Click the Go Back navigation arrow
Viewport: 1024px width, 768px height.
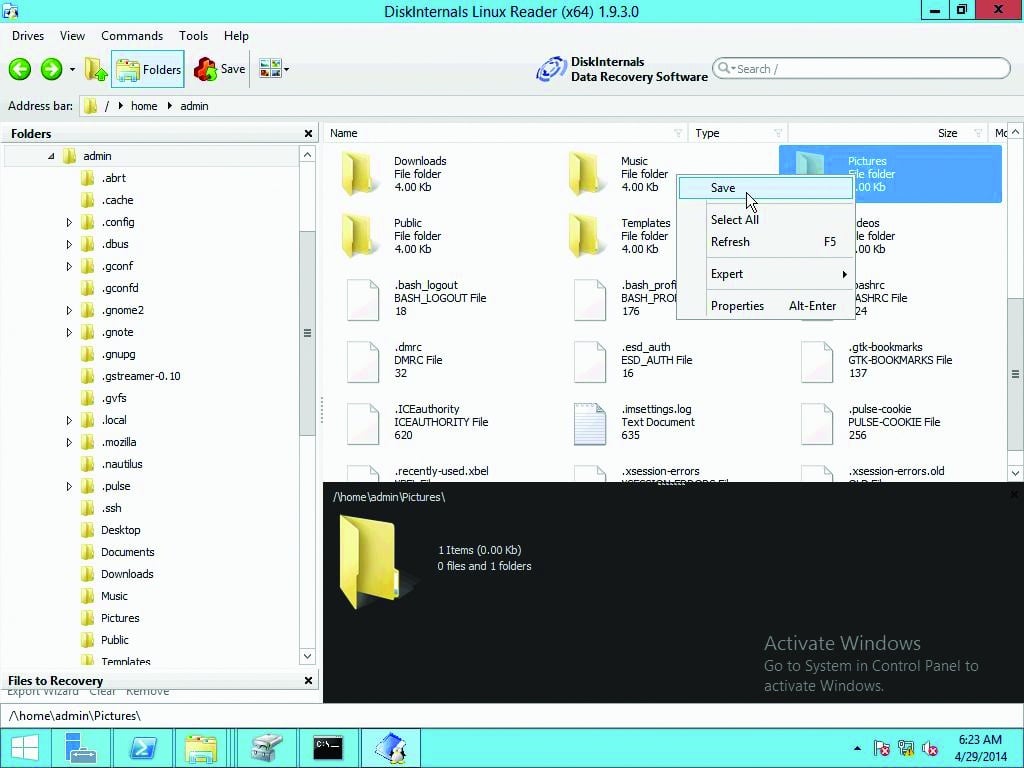[x=20, y=69]
